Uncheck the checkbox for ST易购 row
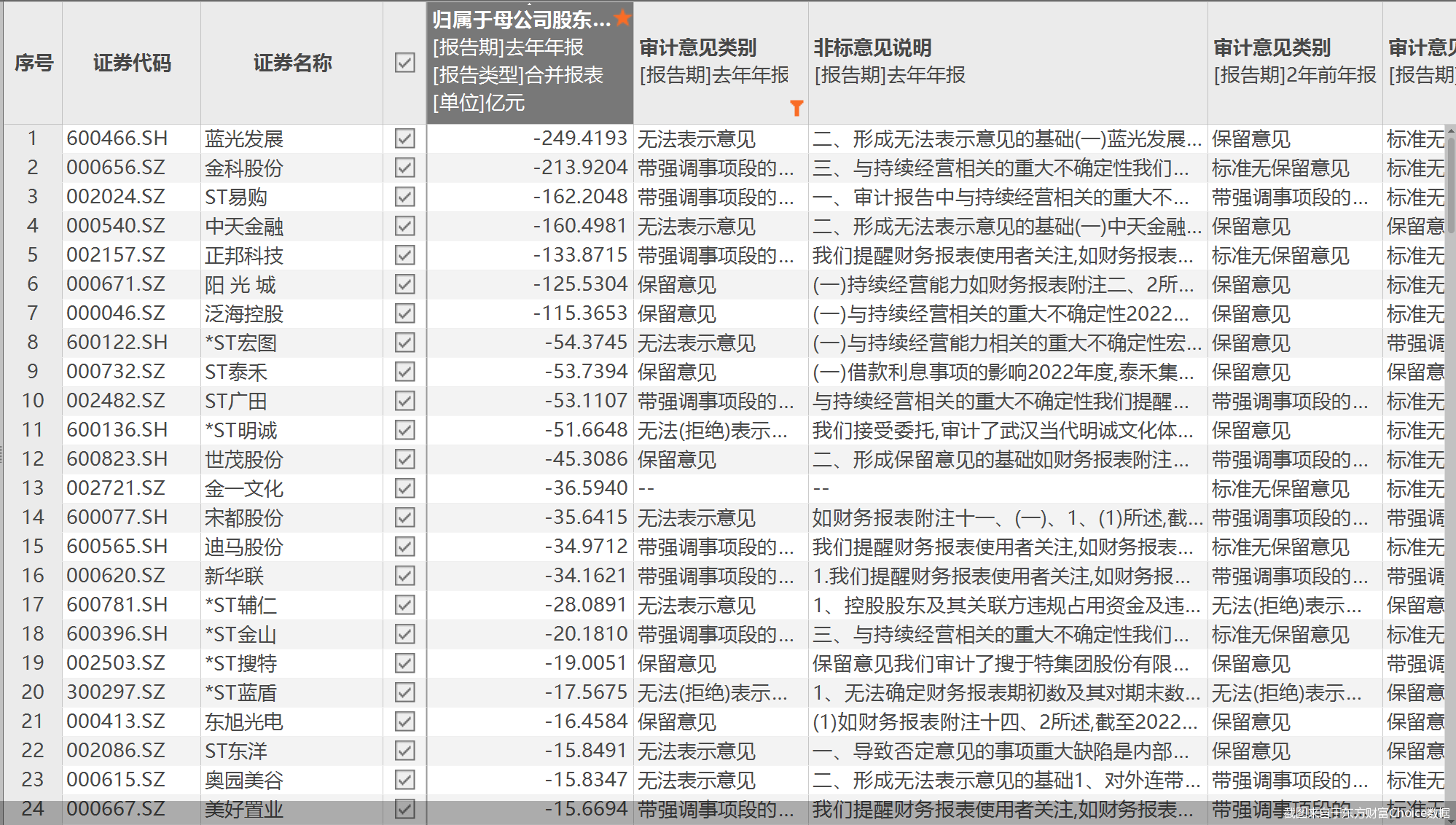The height and width of the screenshot is (825, 1456). (404, 197)
